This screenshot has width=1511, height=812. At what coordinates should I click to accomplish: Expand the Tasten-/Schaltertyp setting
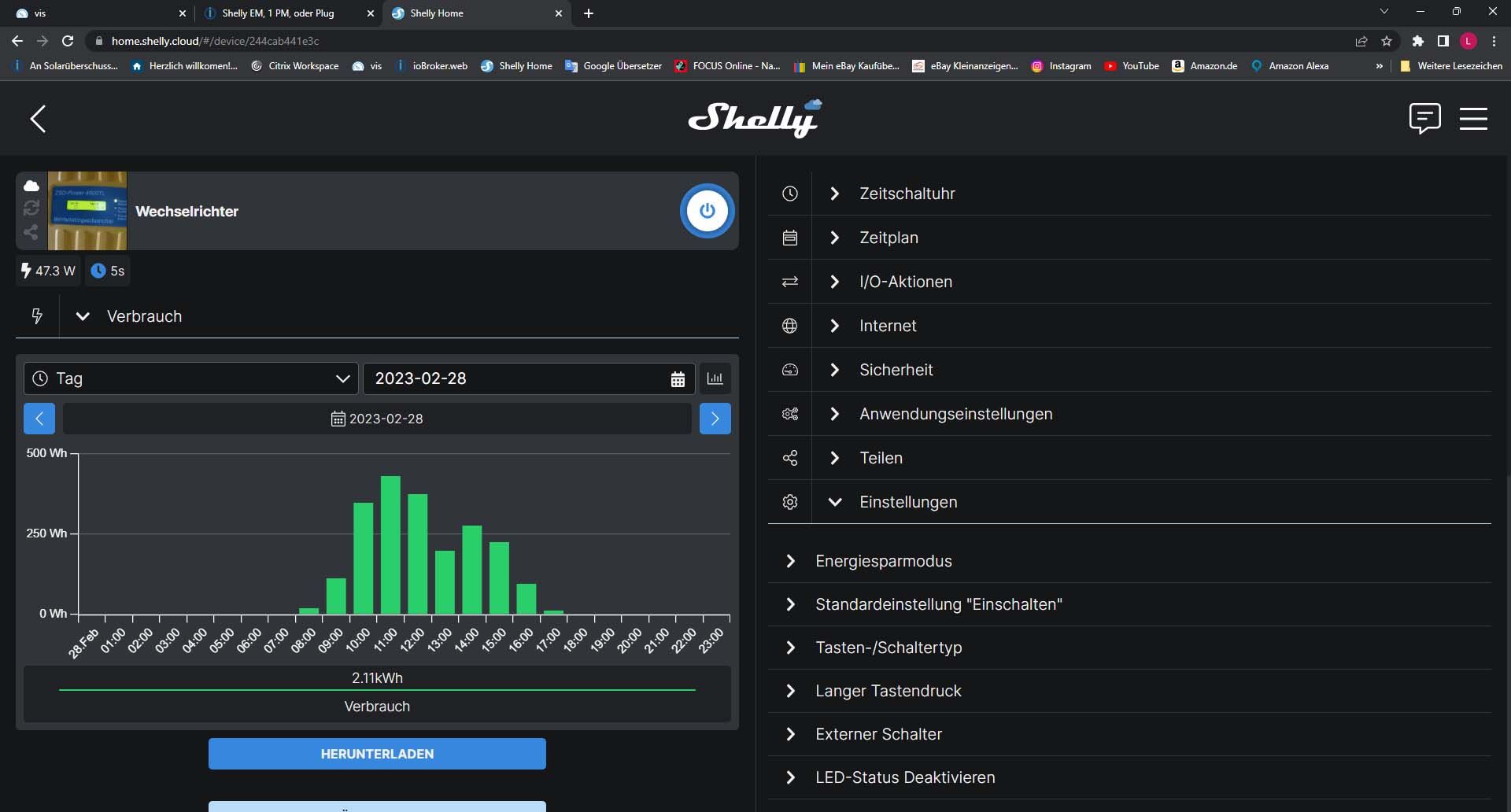pyautogui.click(x=1130, y=648)
